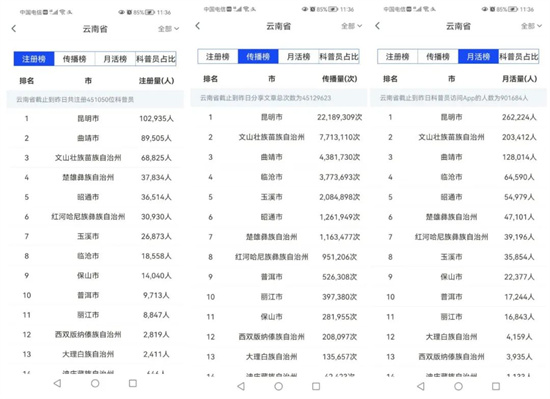Viewport: 550px width, 399px height.
Task: Tap recent apps square in right screen
Action: tap(496, 386)
